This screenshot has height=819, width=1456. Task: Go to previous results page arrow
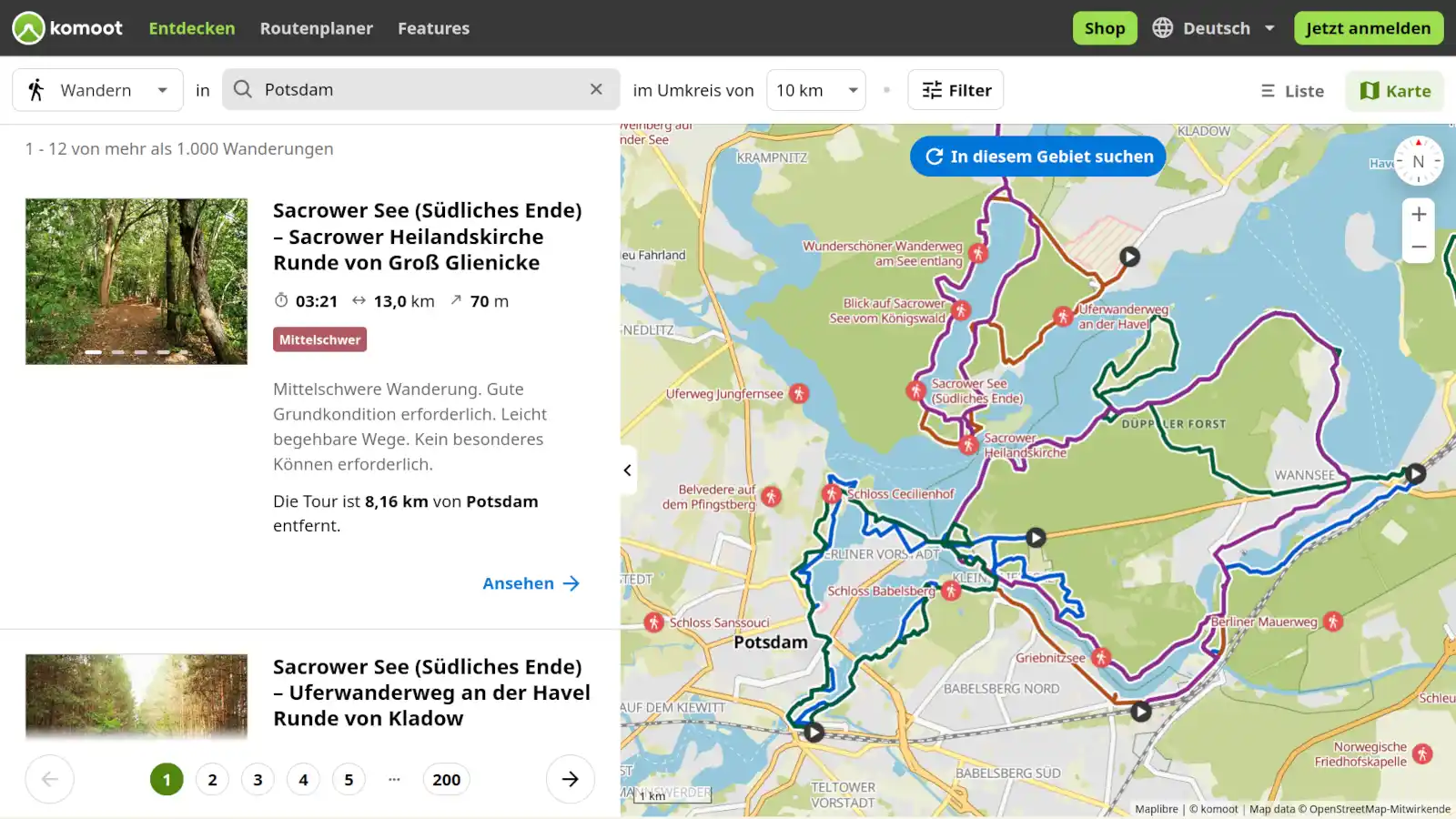(50, 779)
